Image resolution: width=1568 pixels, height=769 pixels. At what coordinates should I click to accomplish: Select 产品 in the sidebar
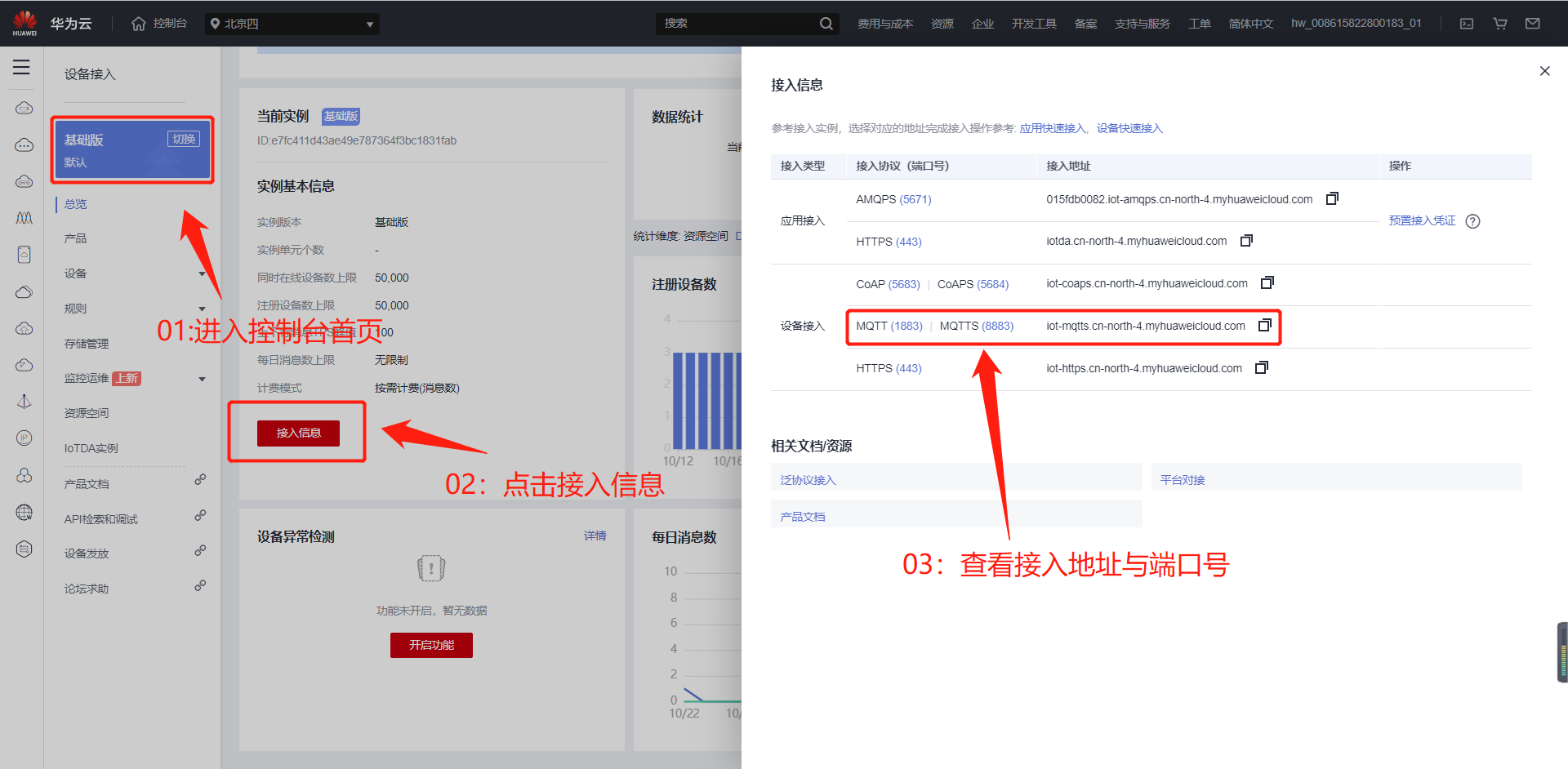[x=76, y=238]
